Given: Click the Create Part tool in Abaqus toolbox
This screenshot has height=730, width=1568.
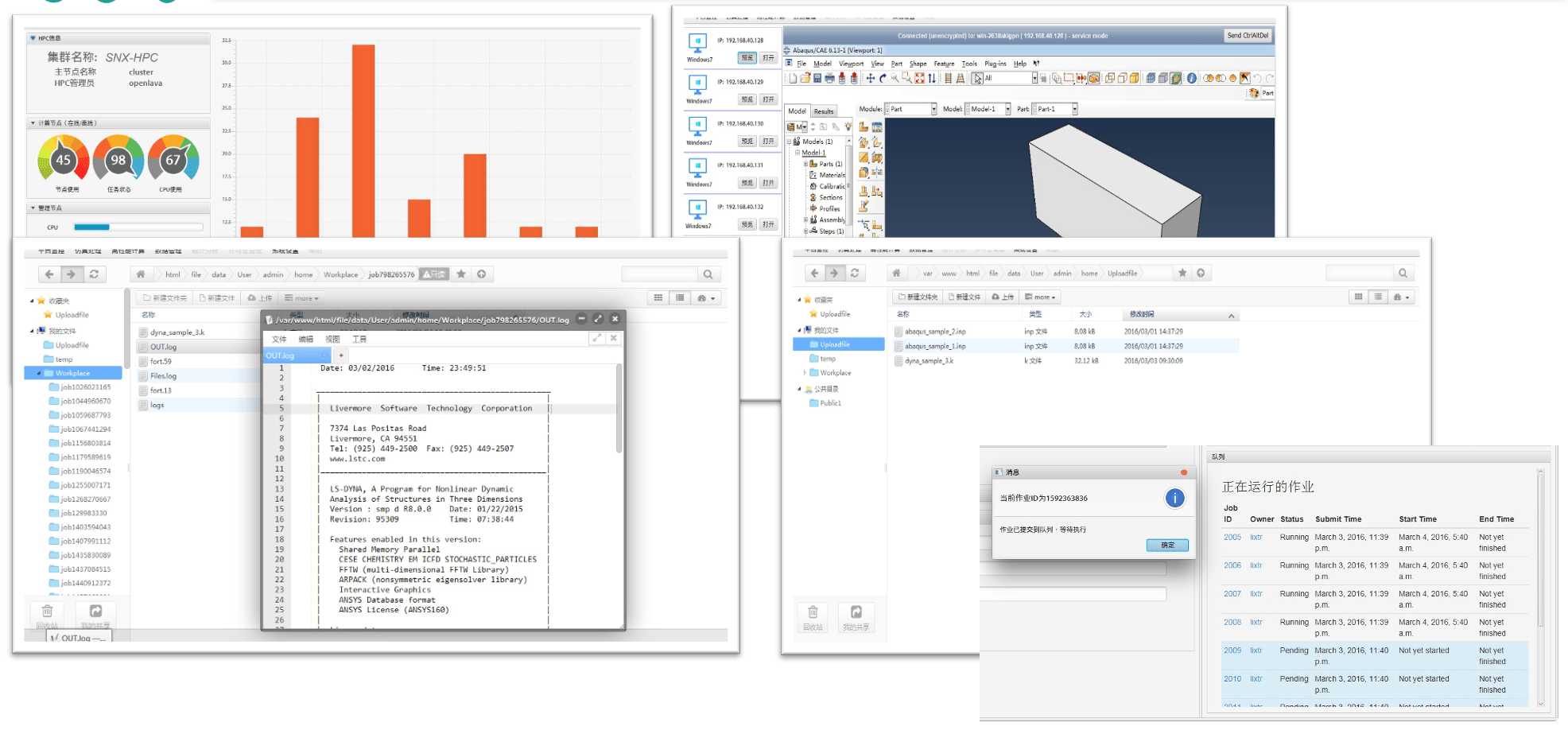Looking at the screenshot, I should tap(864, 126).
